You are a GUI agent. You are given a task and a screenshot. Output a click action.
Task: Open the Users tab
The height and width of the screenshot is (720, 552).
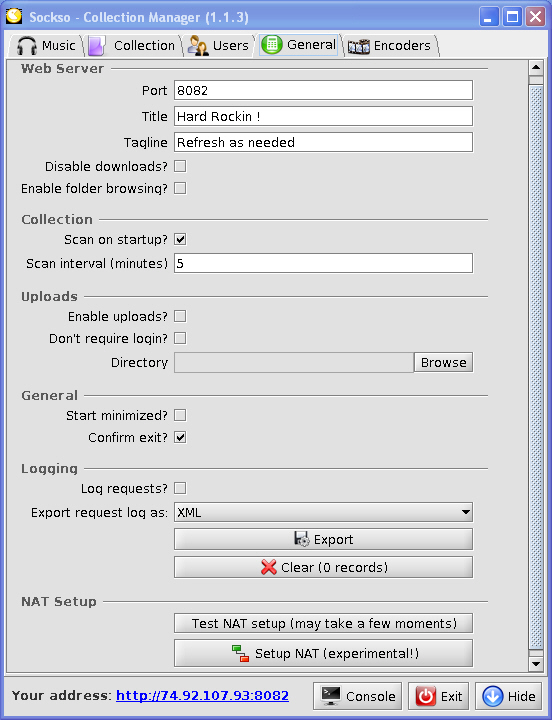tap(219, 46)
